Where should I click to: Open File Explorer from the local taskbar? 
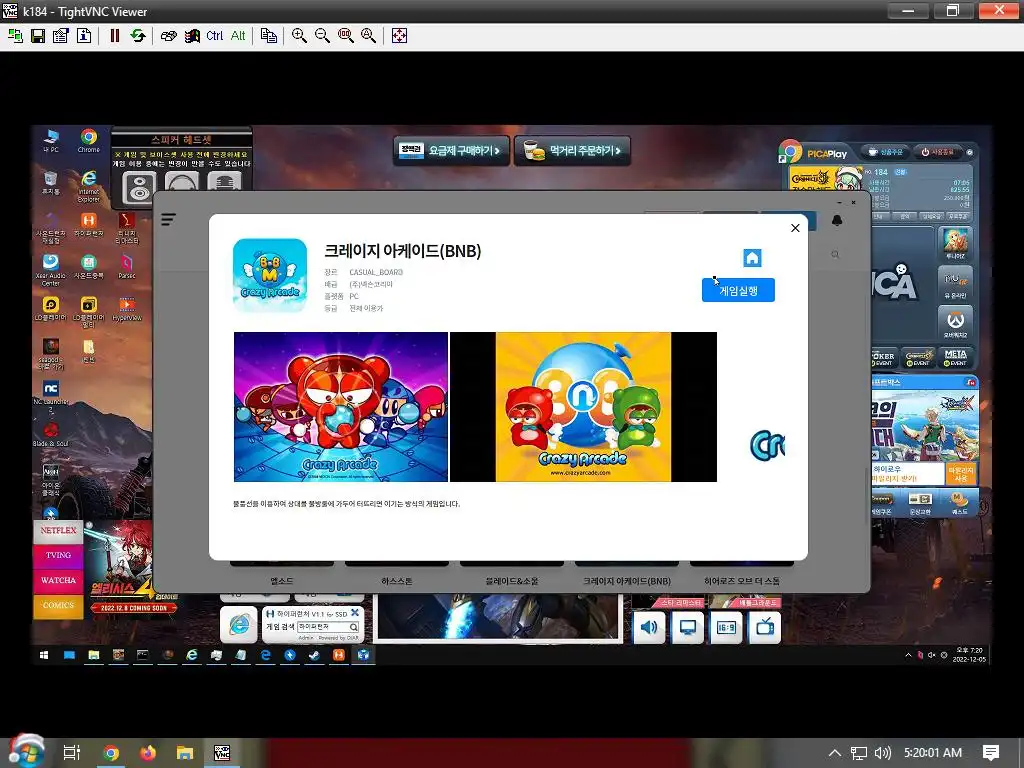185,753
